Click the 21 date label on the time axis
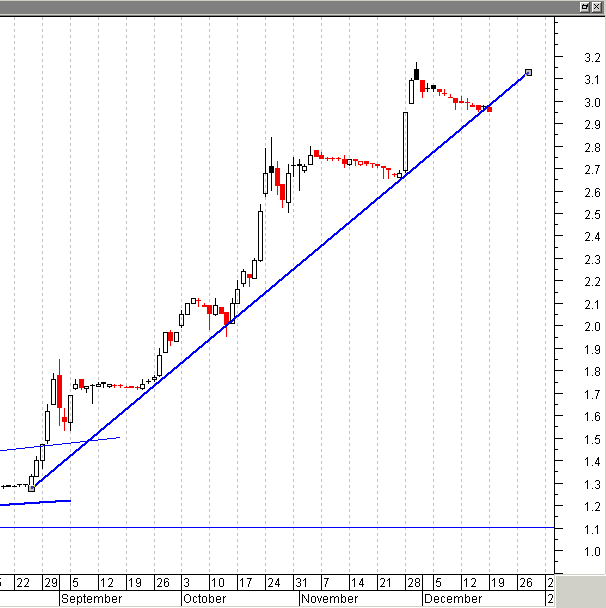 (x=385, y=582)
